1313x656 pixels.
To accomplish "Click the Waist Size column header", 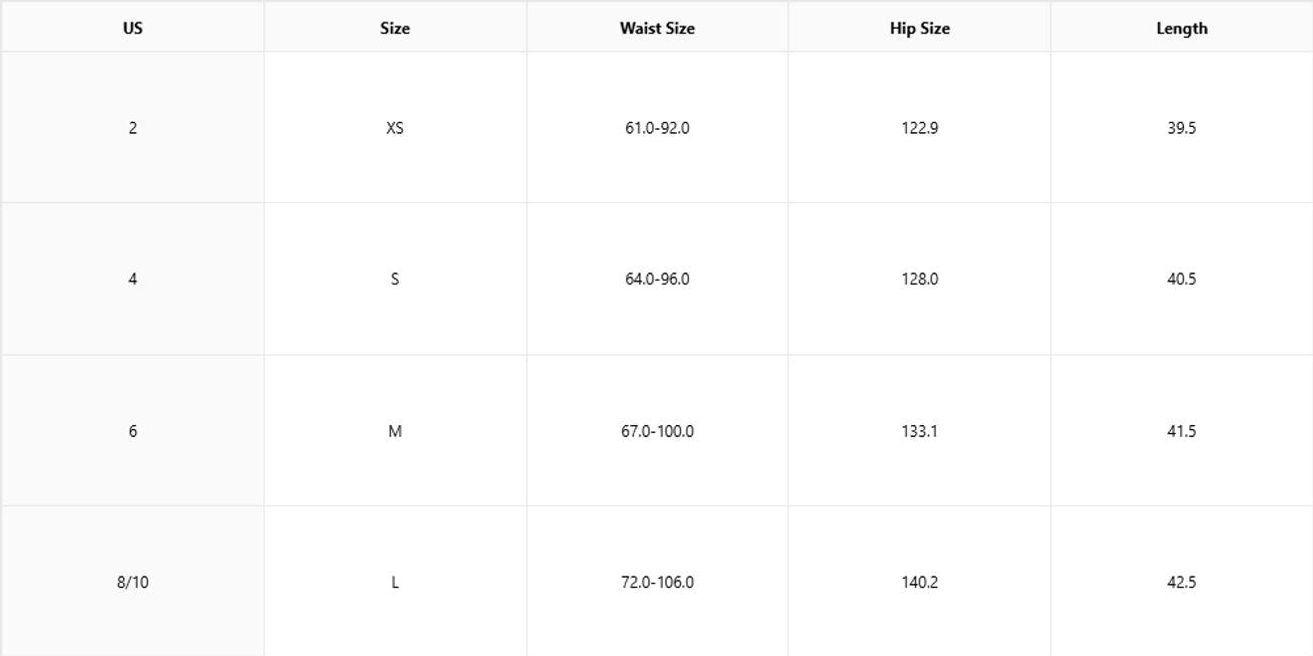I will coord(657,28).
